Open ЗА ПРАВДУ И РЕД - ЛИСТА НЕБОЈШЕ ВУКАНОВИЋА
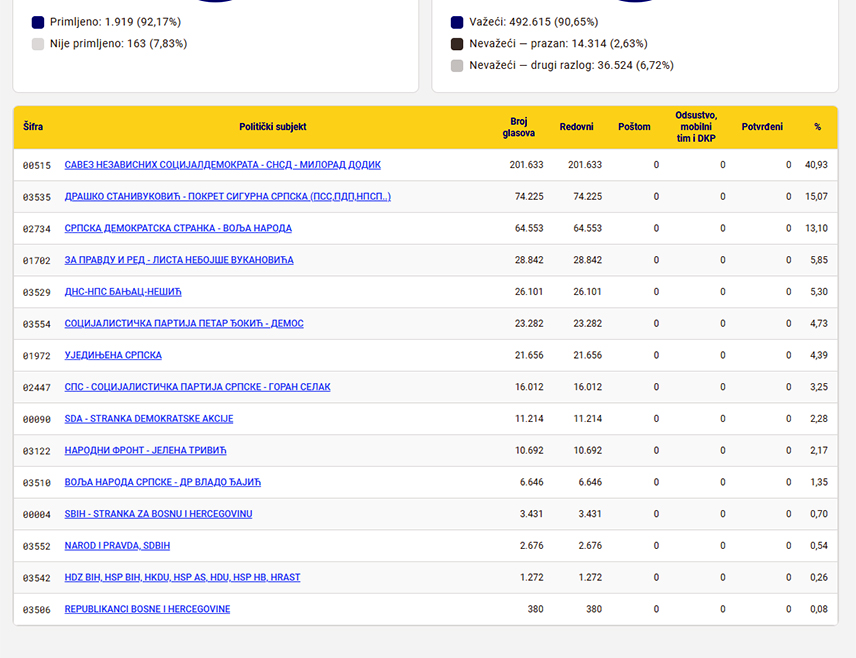This screenshot has height=658, width=856. point(179,260)
